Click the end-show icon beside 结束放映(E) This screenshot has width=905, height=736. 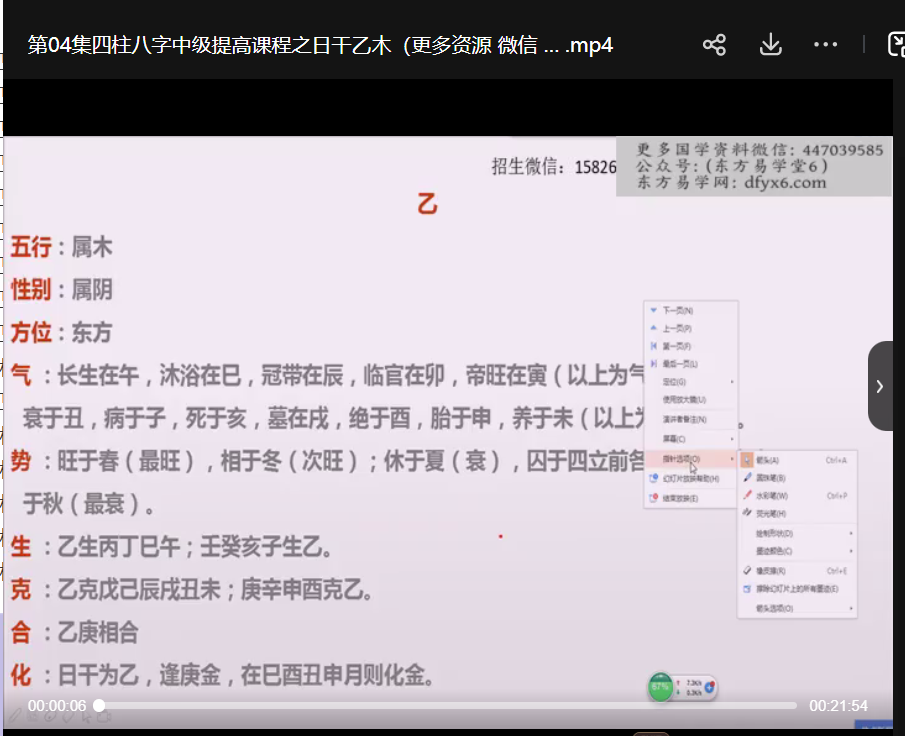[x=653, y=498]
